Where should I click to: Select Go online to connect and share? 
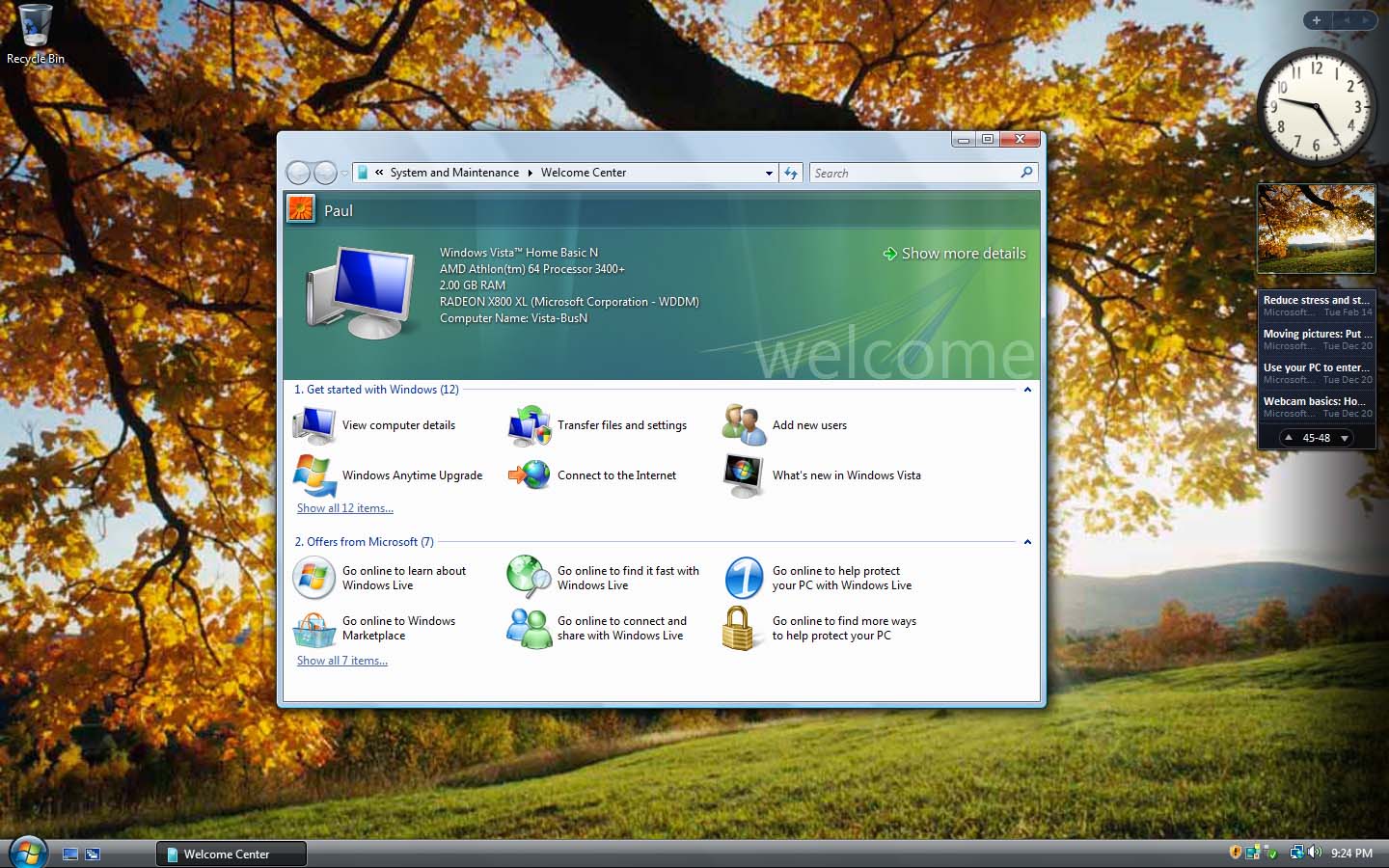point(598,628)
